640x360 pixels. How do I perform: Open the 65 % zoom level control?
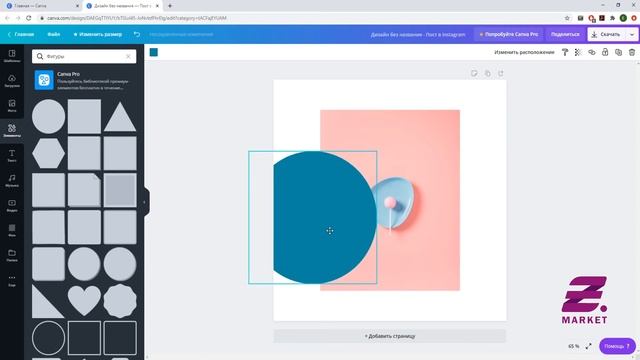(x=573, y=346)
